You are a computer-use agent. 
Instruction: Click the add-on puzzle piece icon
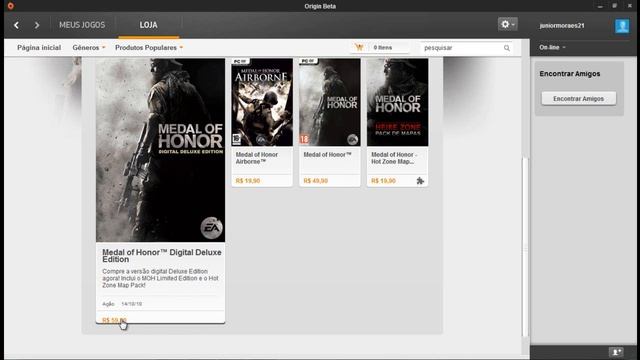tap(420, 181)
